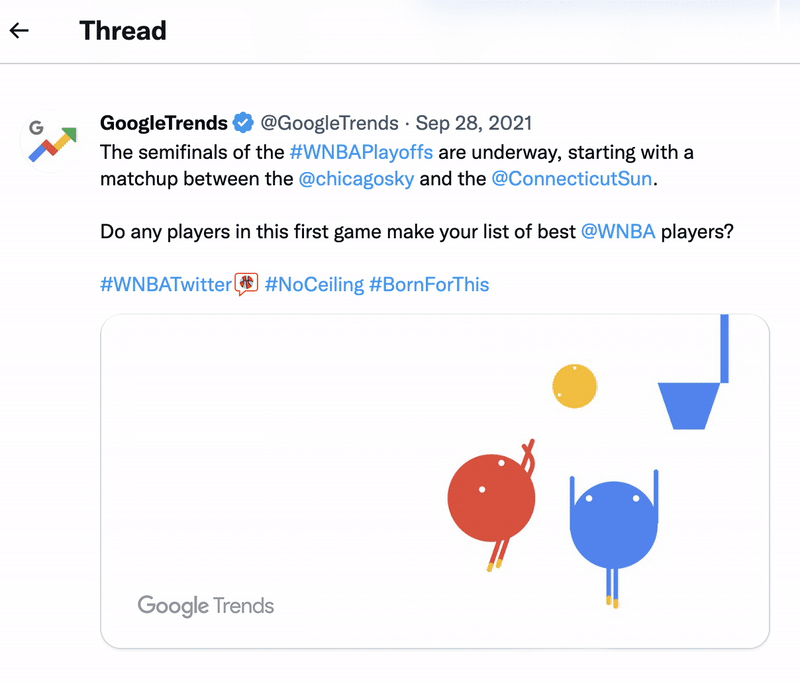Open the @ConnecticutSun mention
The height and width of the screenshot is (683, 800).
572,180
